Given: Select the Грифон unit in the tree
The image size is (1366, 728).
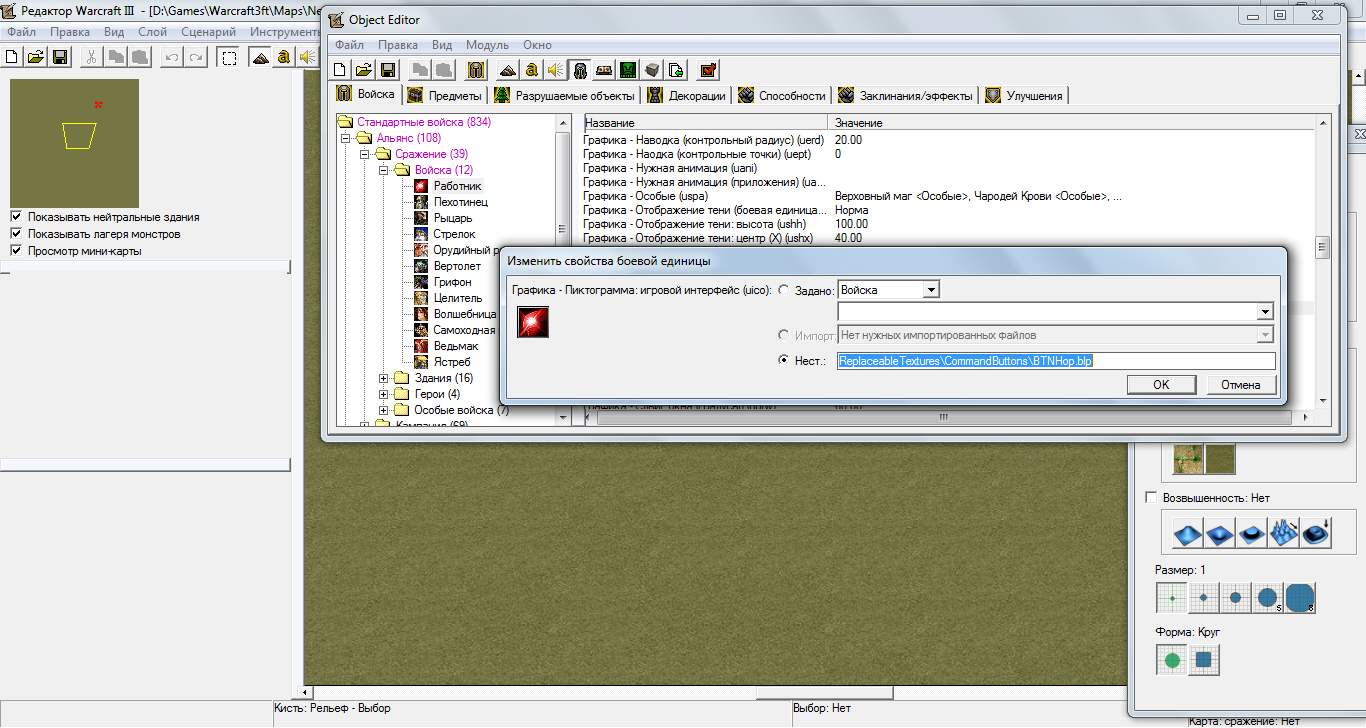Looking at the screenshot, I should coord(453,282).
